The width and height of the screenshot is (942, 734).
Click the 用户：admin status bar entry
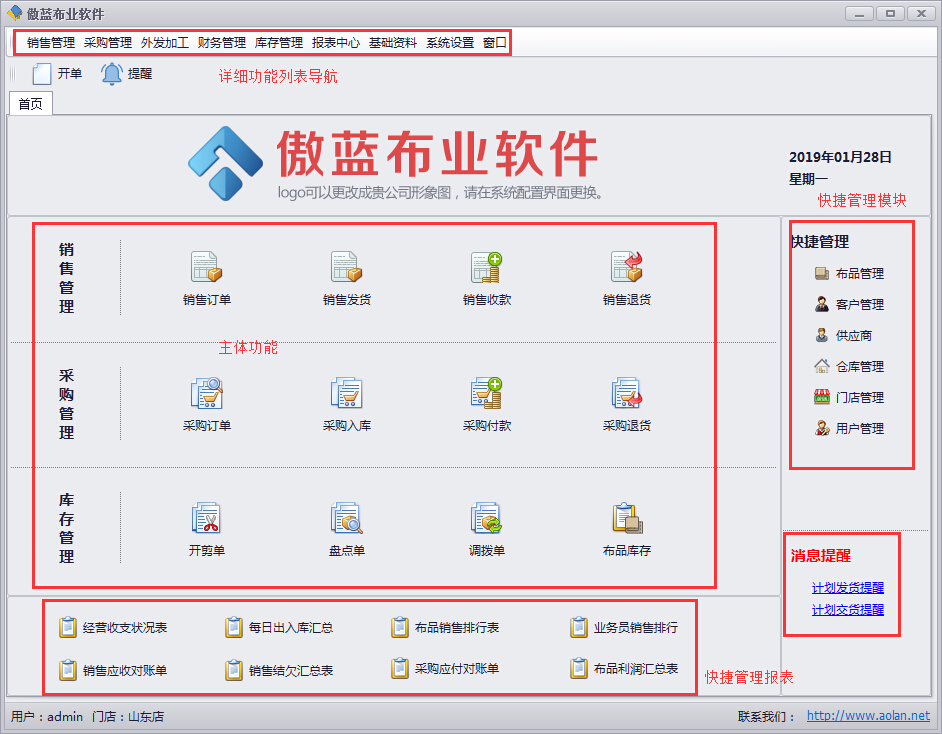[47, 717]
